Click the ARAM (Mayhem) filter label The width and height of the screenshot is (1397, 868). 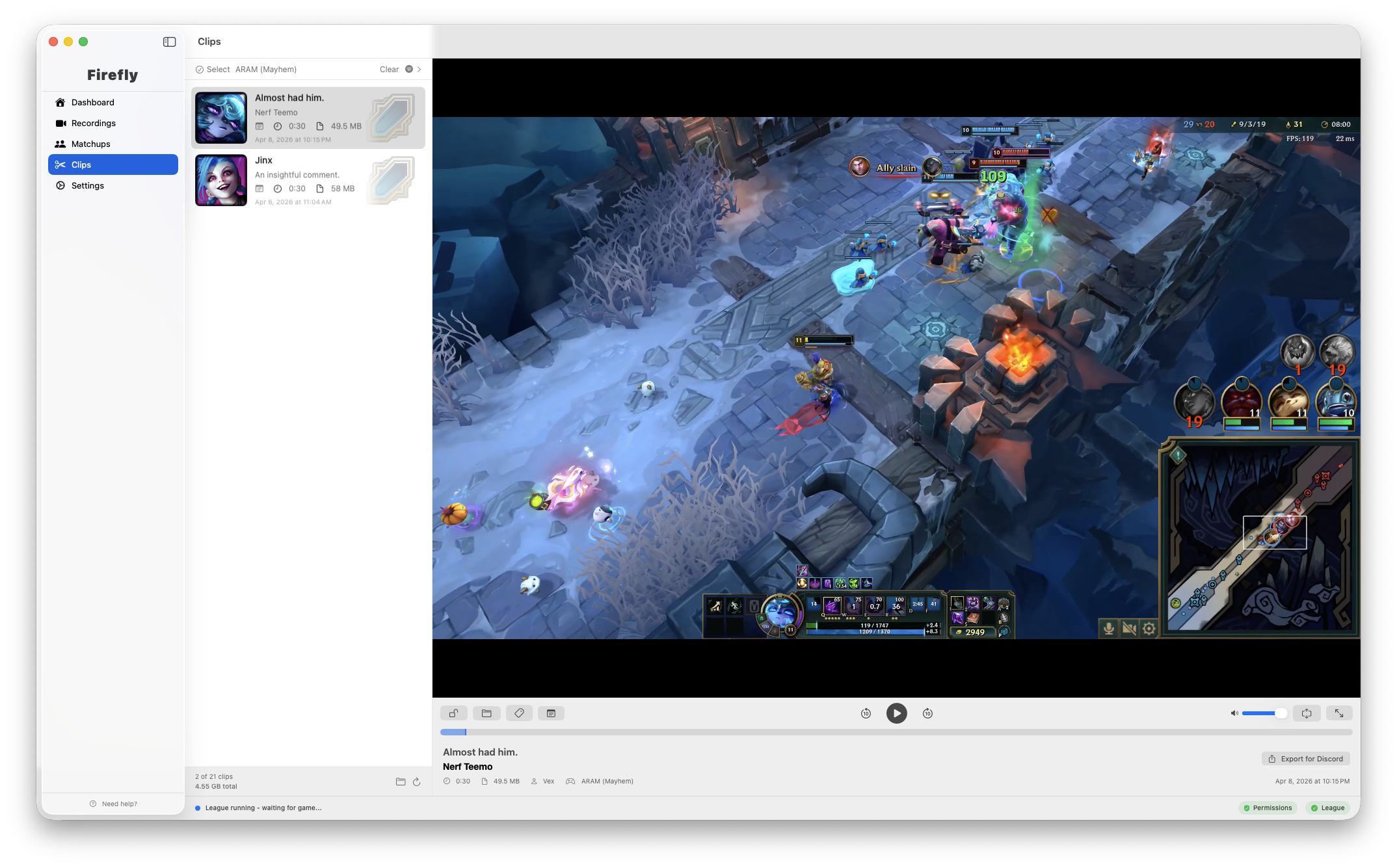[x=266, y=70]
